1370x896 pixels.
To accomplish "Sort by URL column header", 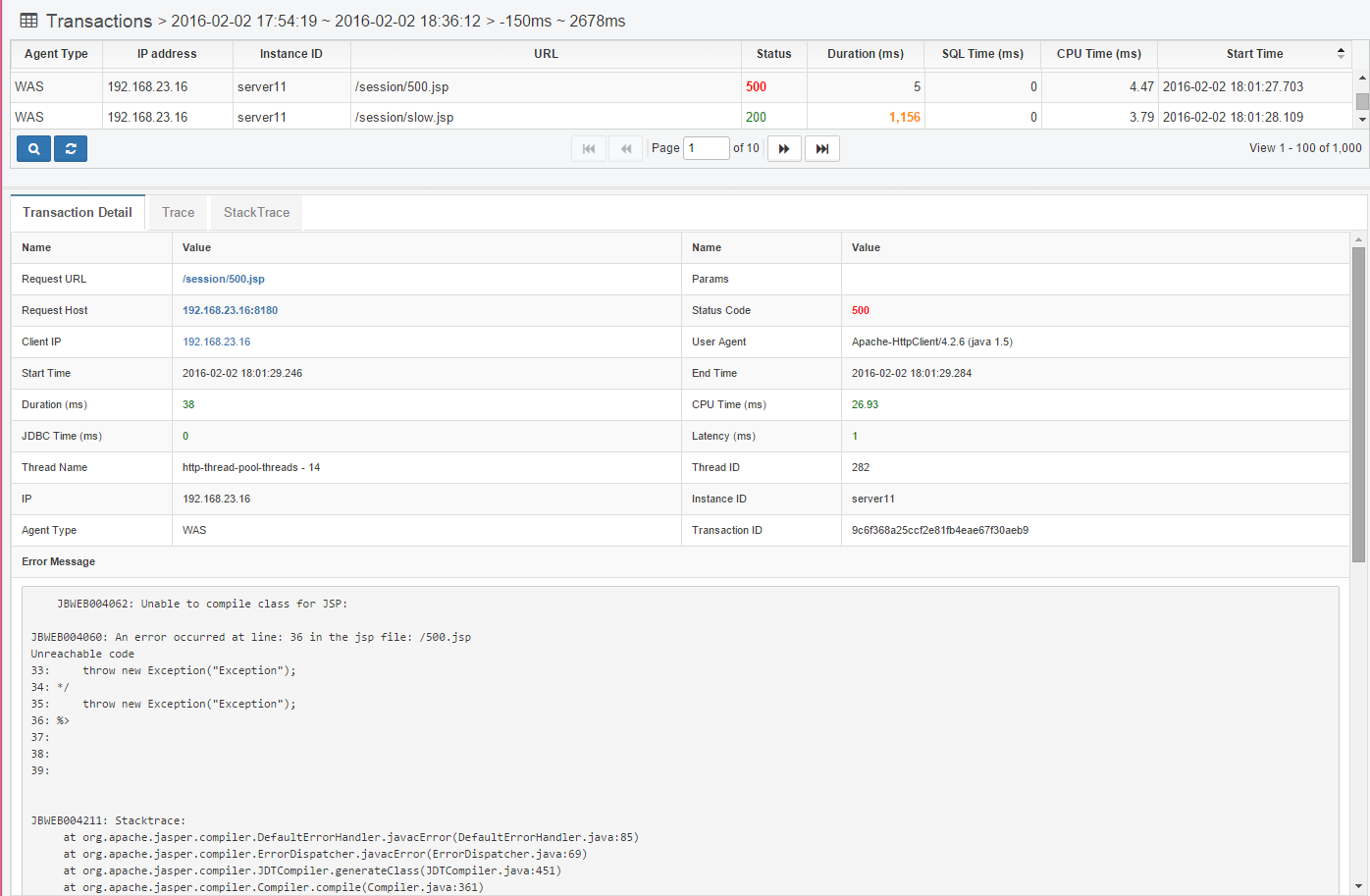I will coord(546,54).
